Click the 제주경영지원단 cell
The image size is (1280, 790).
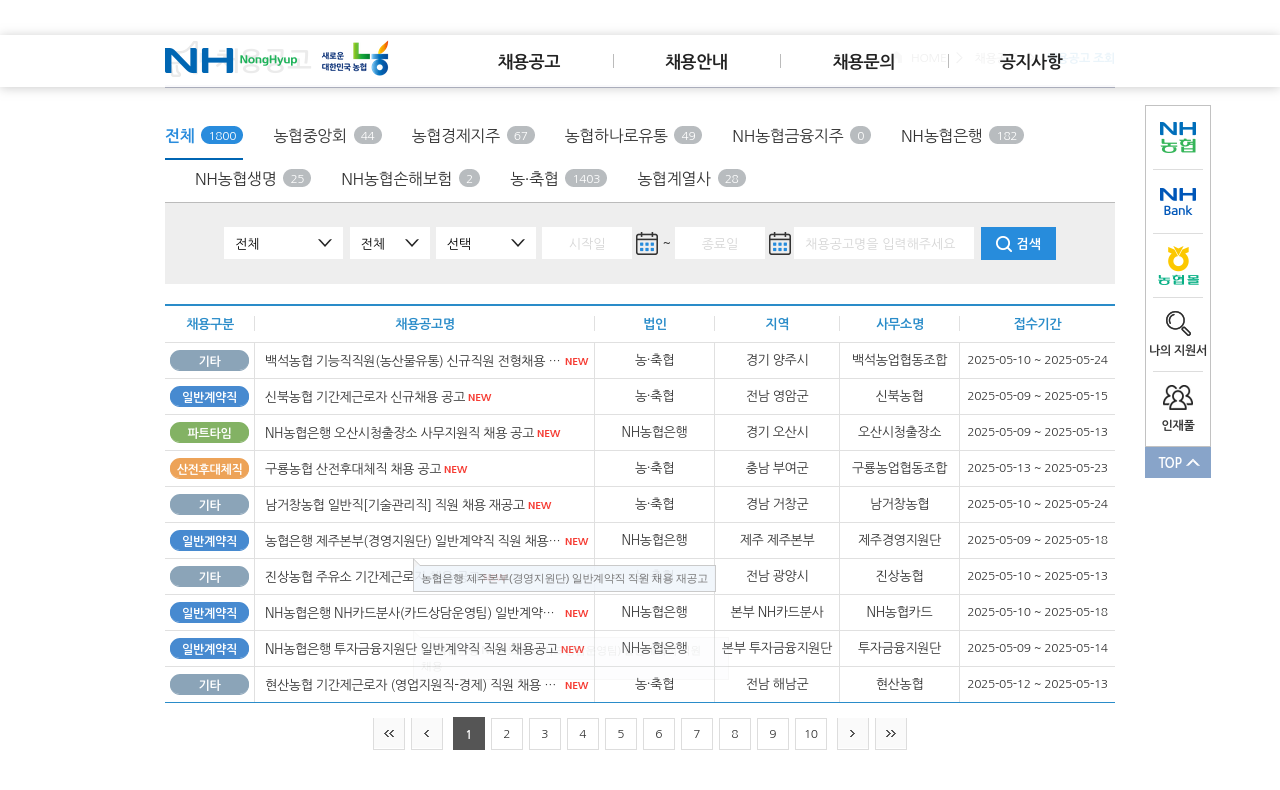point(899,540)
